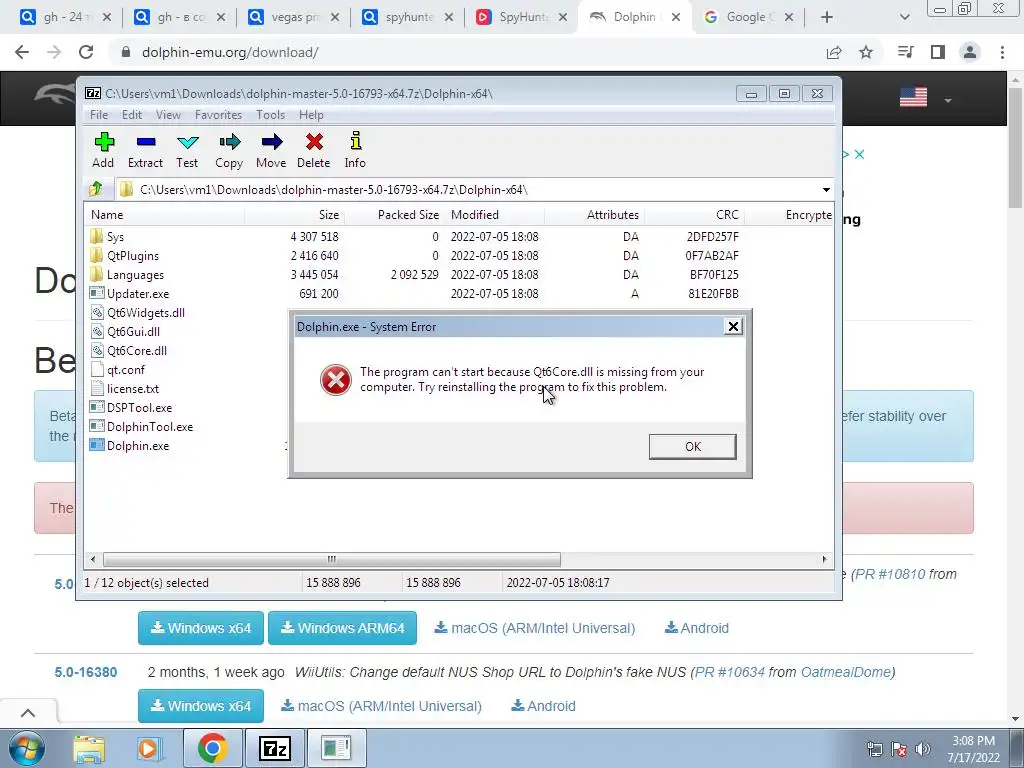The image size is (1024, 768).
Task: Click the Extract toolbar icon
Action: (x=145, y=150)
